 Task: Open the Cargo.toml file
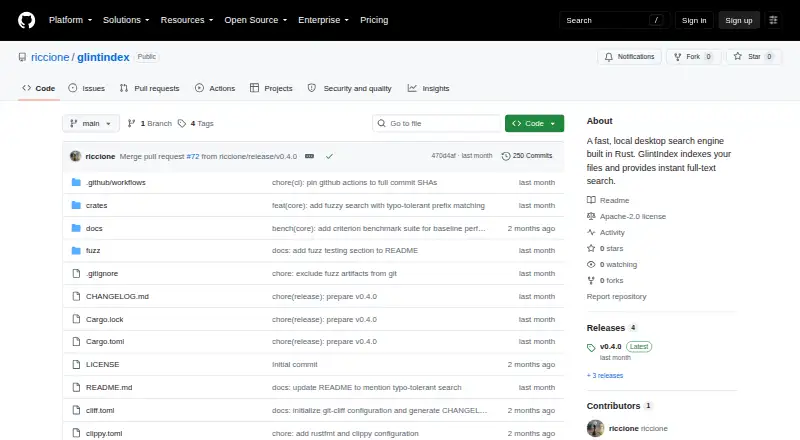[105, 341]
